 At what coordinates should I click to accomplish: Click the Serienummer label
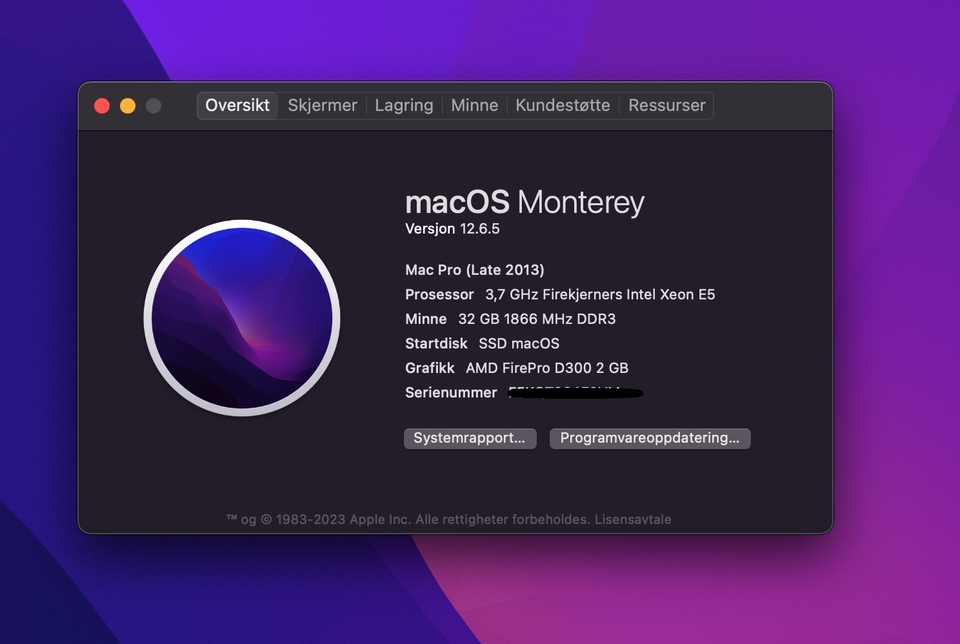click(x=451, y=392)
